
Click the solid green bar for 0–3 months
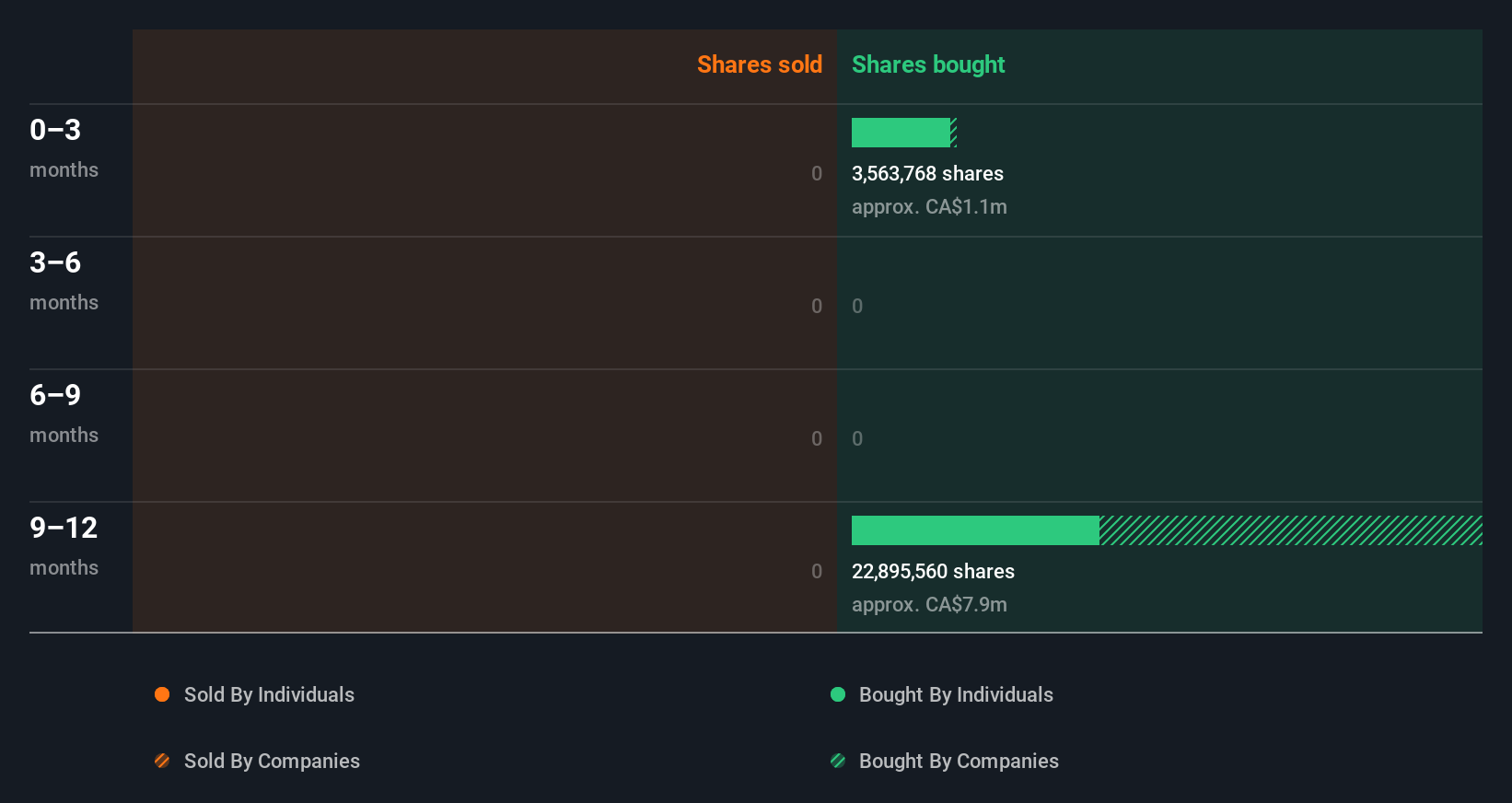click(x=901, y=133)
